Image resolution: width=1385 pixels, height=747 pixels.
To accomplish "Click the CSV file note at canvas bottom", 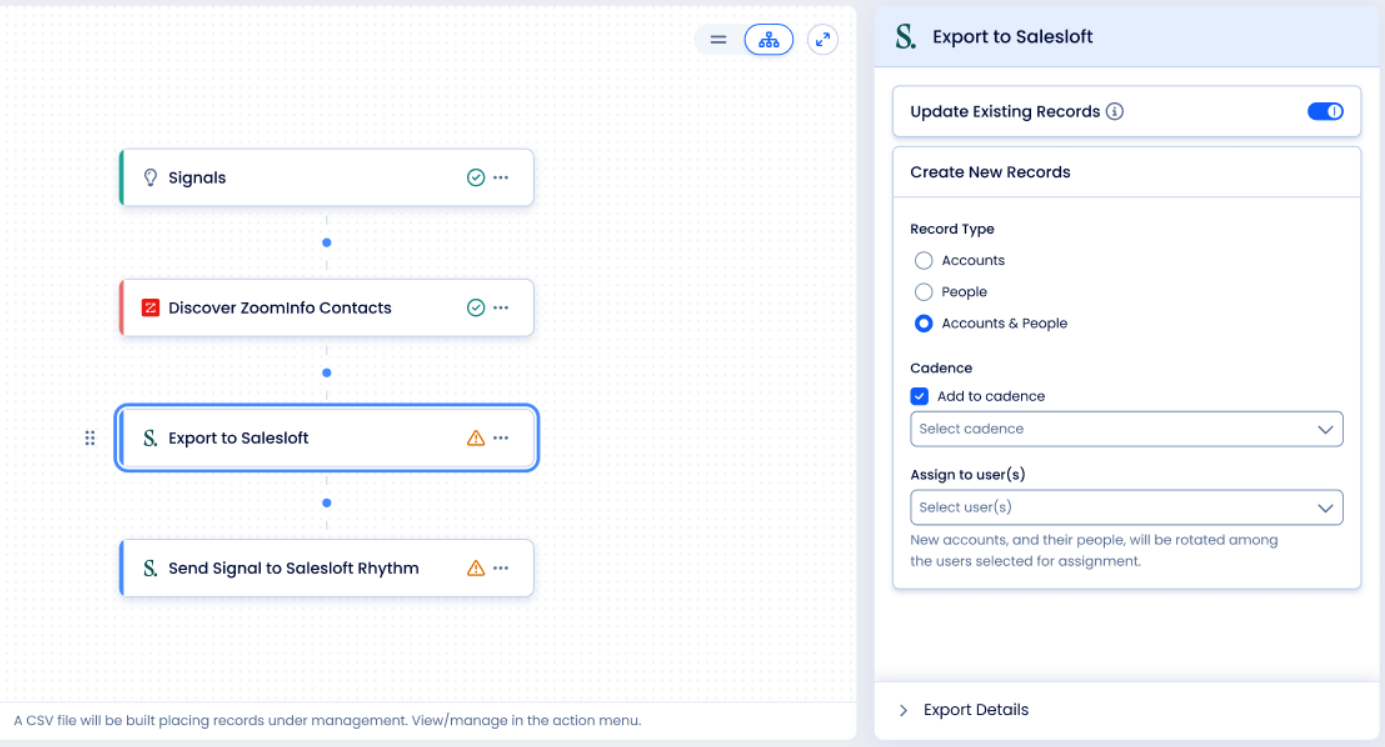I will pos(327,720).
